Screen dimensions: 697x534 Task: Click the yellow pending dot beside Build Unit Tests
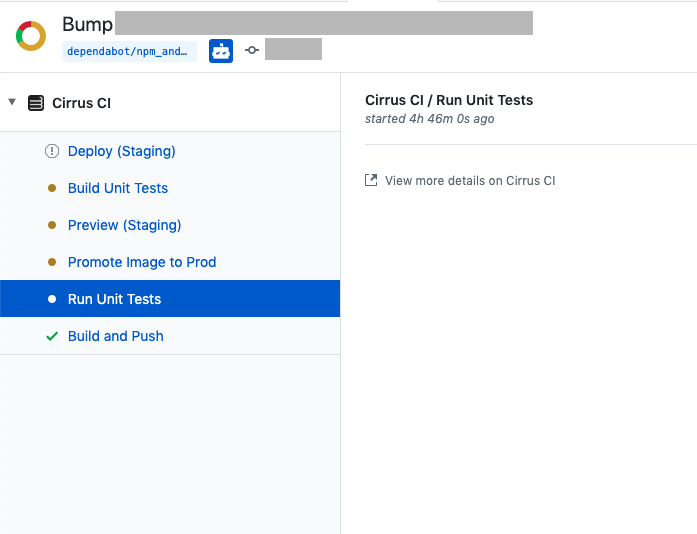52,188
